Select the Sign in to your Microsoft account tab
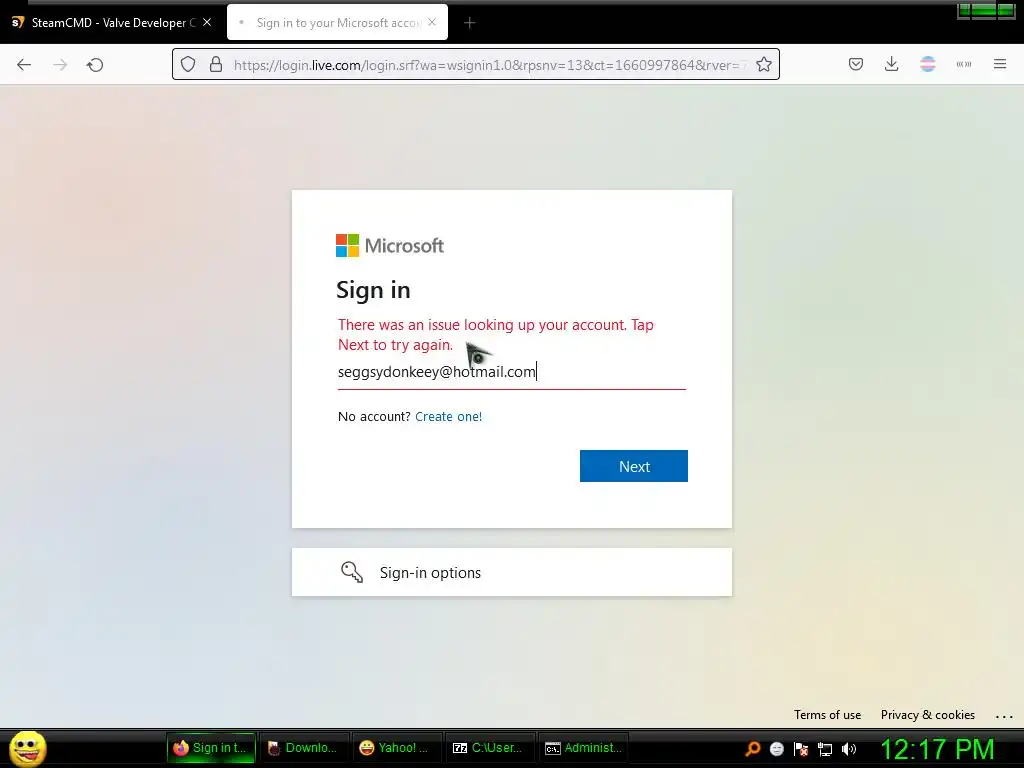 point(338,23)
